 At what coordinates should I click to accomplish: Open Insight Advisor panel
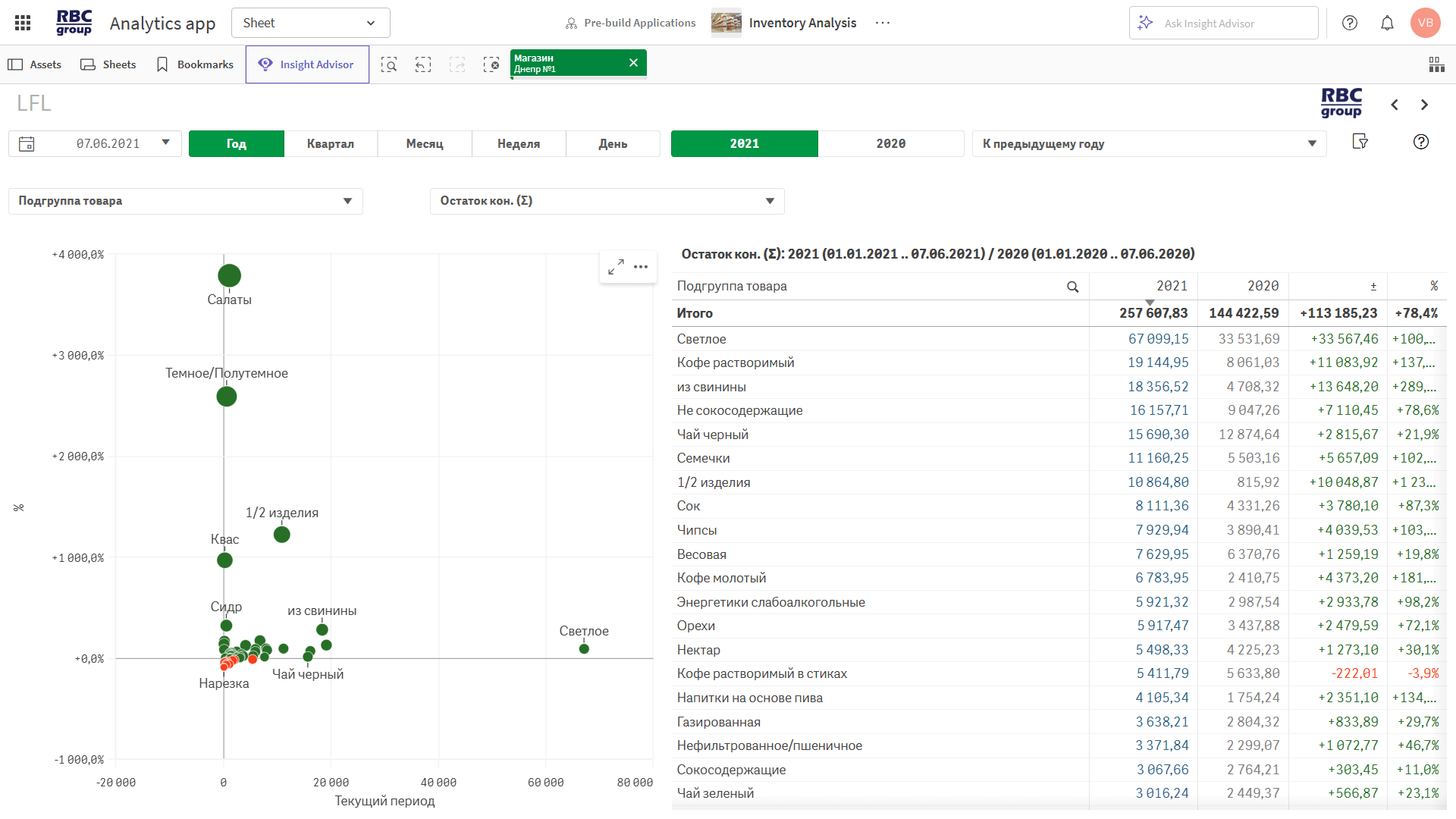coord(307,64)
